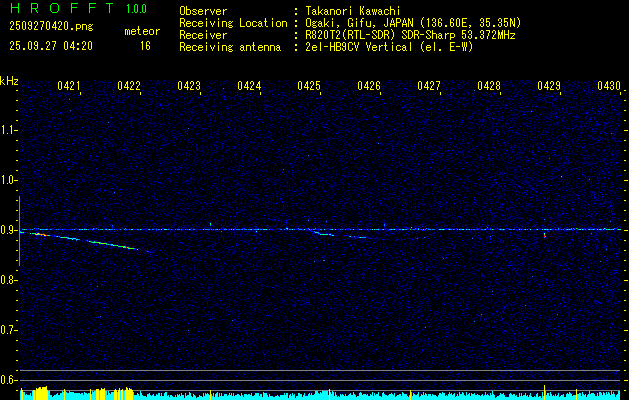
Task: Click the 25.09.27 04:20 timestamp
Action: 50,46
